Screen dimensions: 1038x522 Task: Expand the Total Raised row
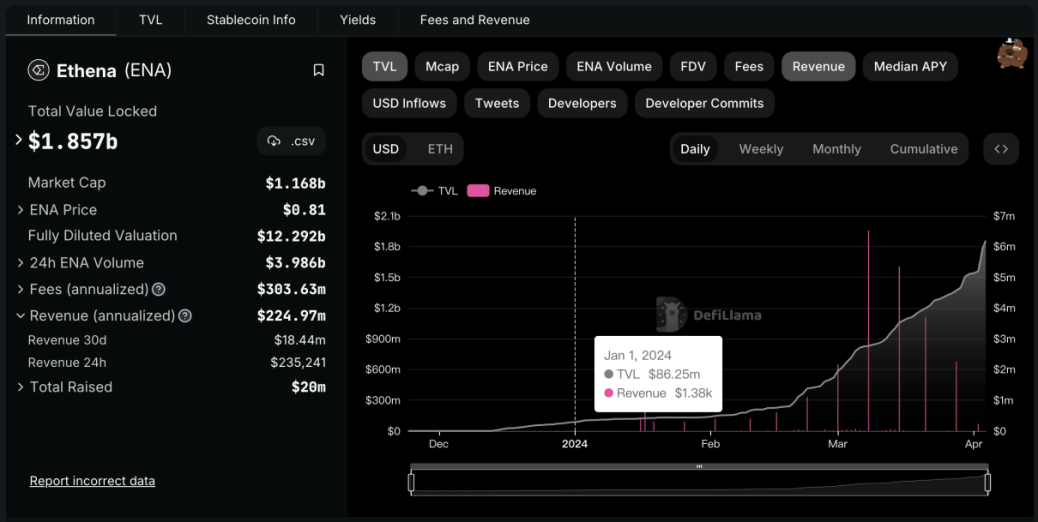click(x=22, y=387)
